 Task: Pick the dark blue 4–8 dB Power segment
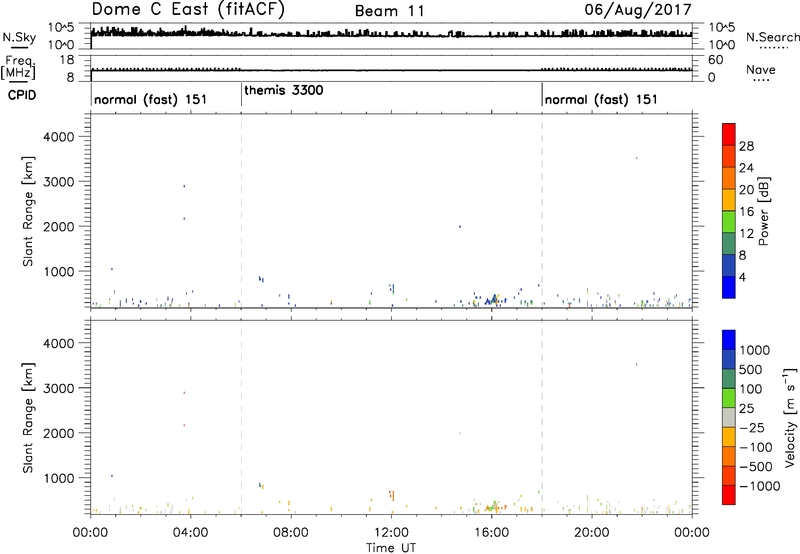click(729, 265)
